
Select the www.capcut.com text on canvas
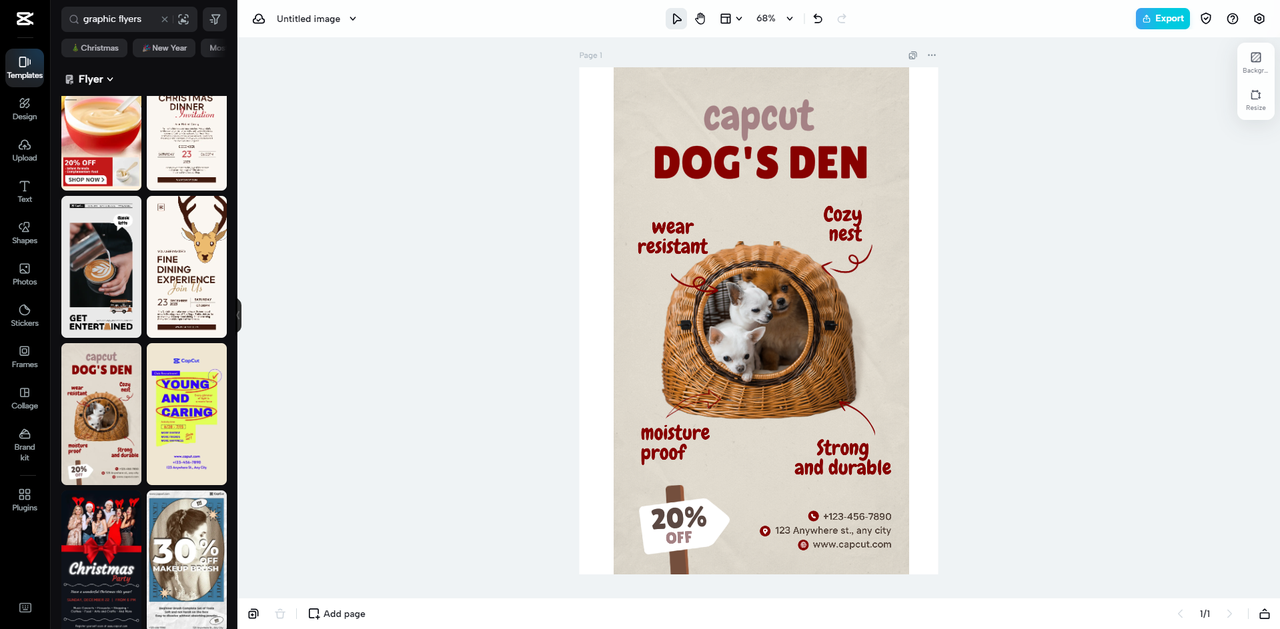(x=852, y=545)
